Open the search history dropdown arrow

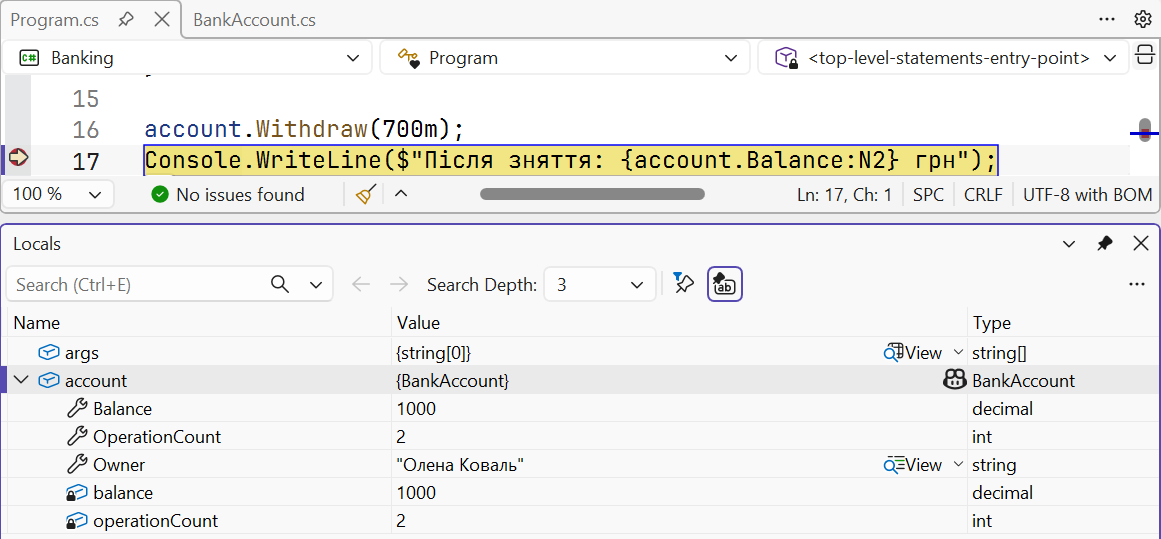tap(316, 284)
